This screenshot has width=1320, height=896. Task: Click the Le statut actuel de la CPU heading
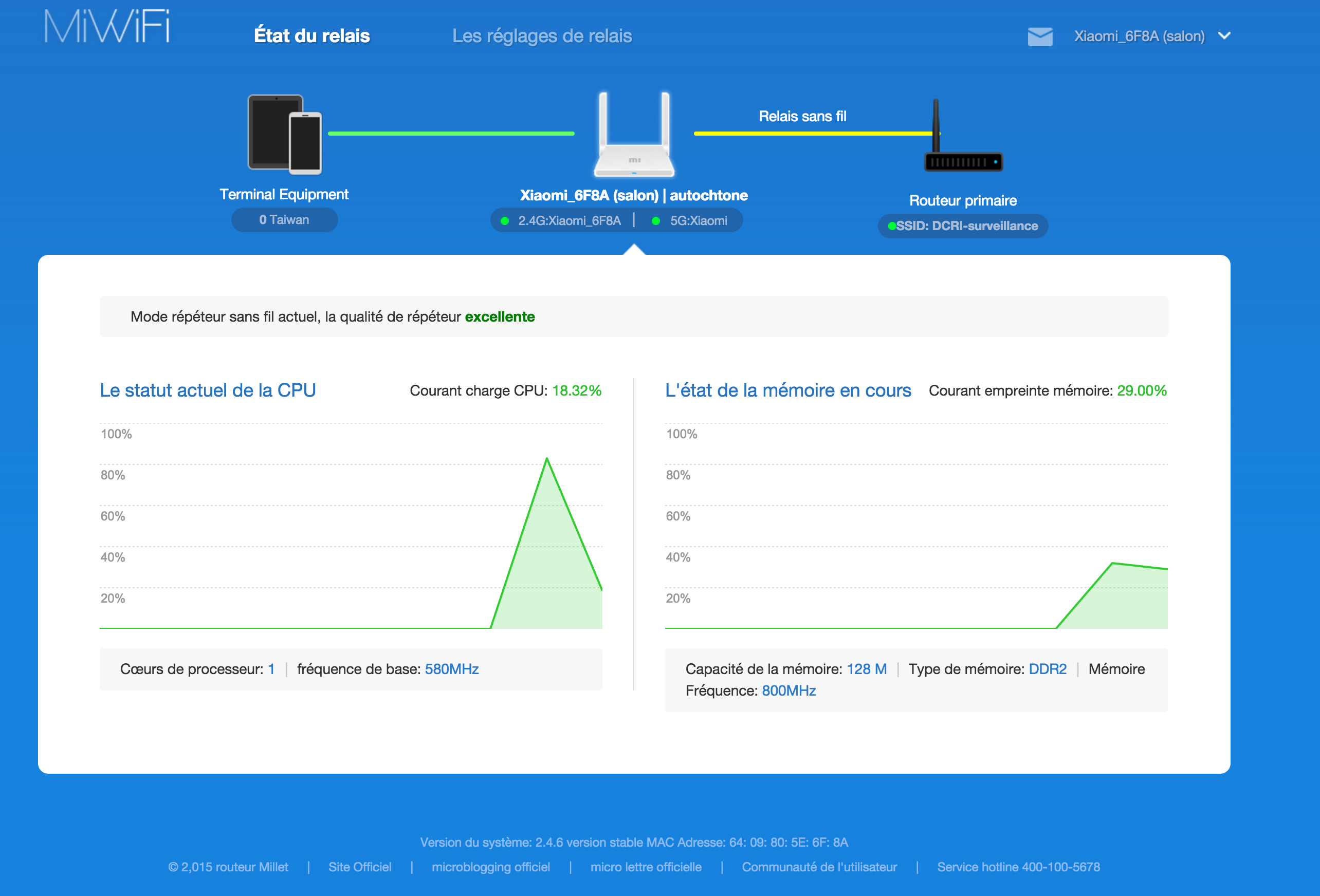208,390
